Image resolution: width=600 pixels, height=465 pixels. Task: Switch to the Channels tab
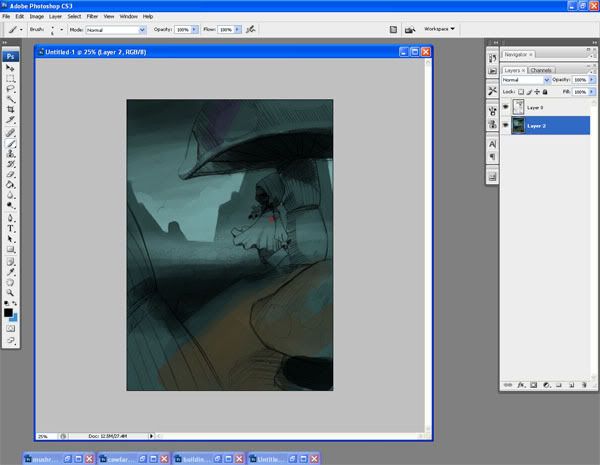pyautogui.click(x=541, y=70)
